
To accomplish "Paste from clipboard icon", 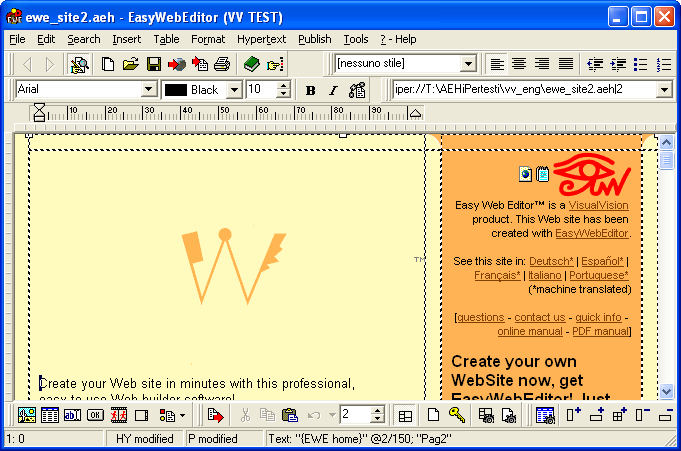I will (x=290, y=415).
